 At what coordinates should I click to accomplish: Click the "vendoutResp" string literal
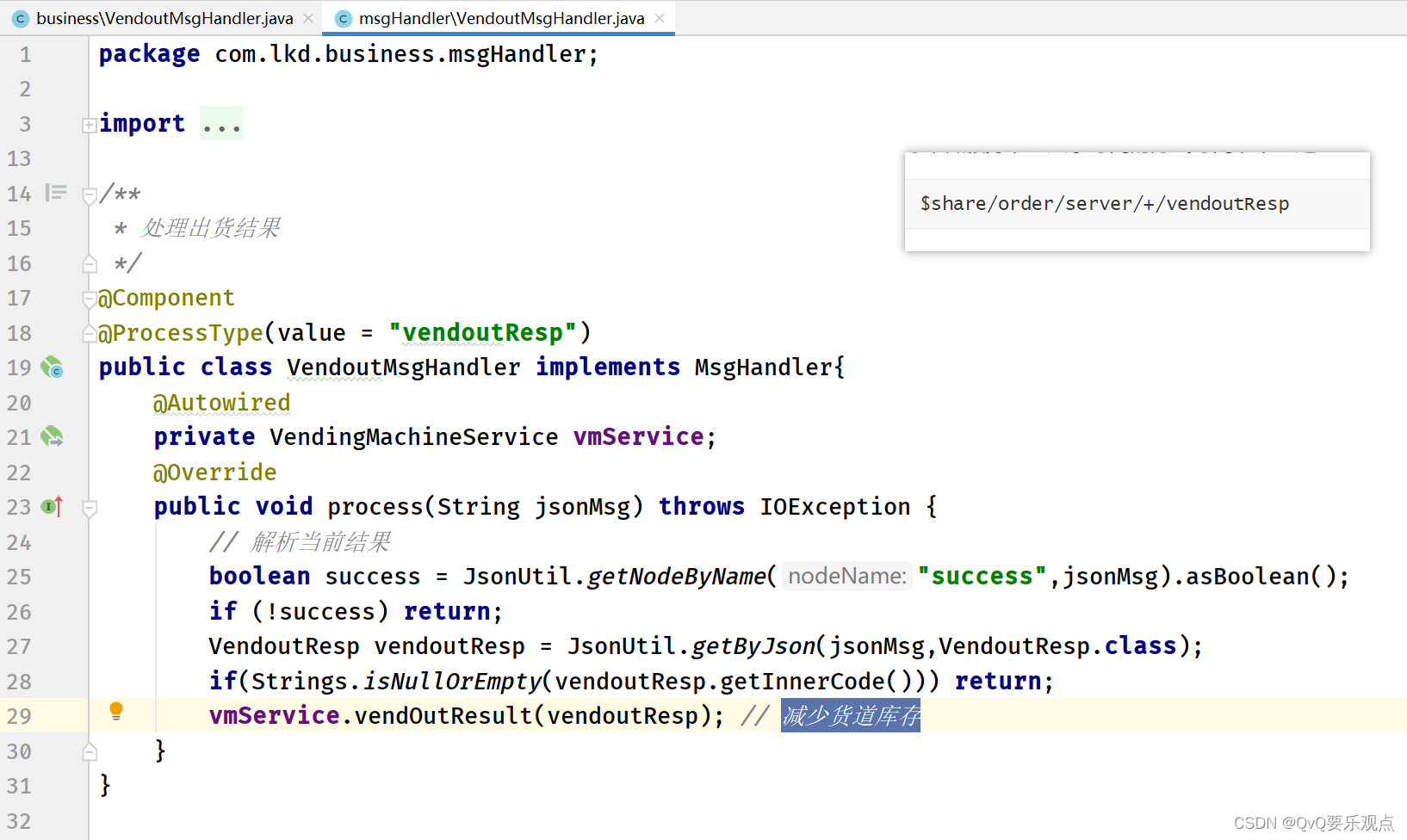point(482,333)
